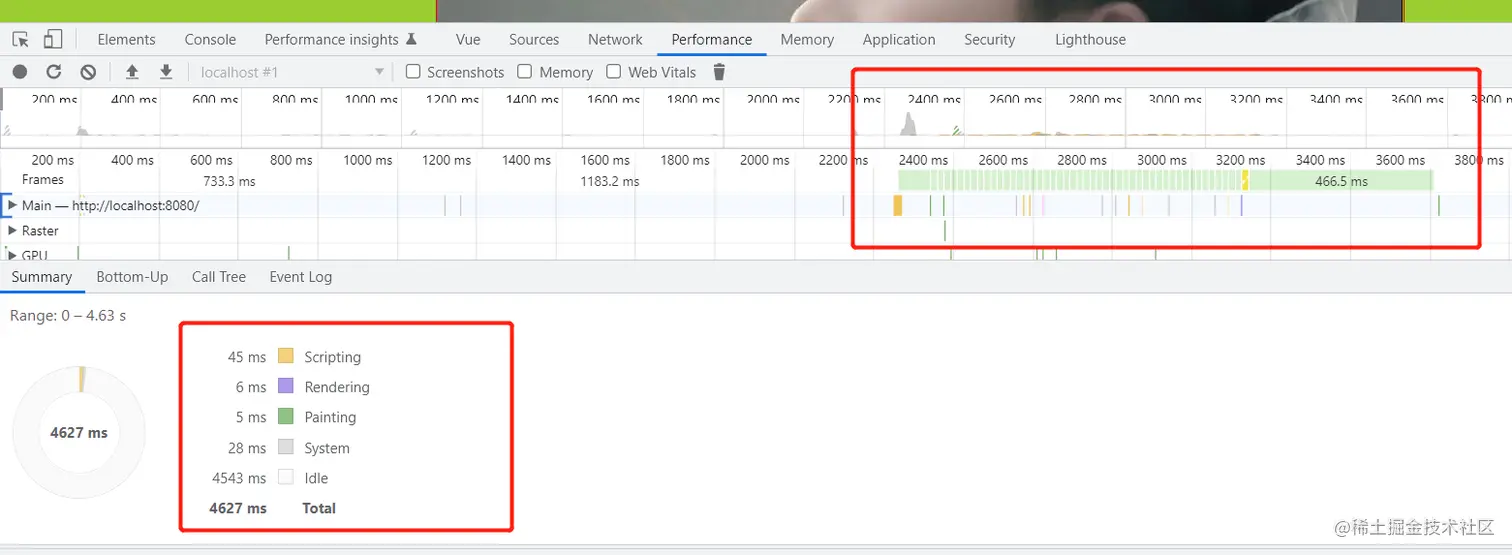Click the Frames track label
The width and height of the screenshot is (1512, 555).
(43, 179)
